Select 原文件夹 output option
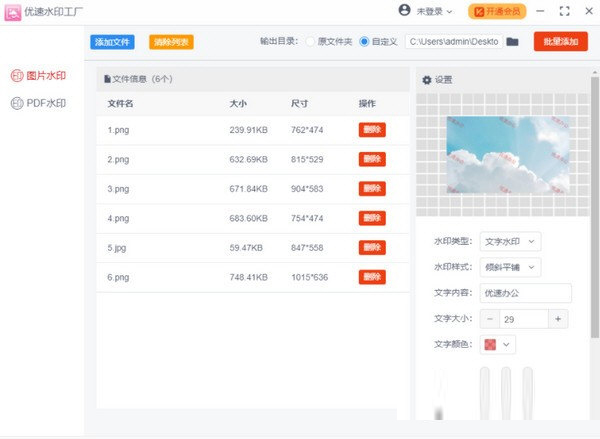Image resolution: width=600 pixels, height=439 pixels. click(x=310, y=42)
